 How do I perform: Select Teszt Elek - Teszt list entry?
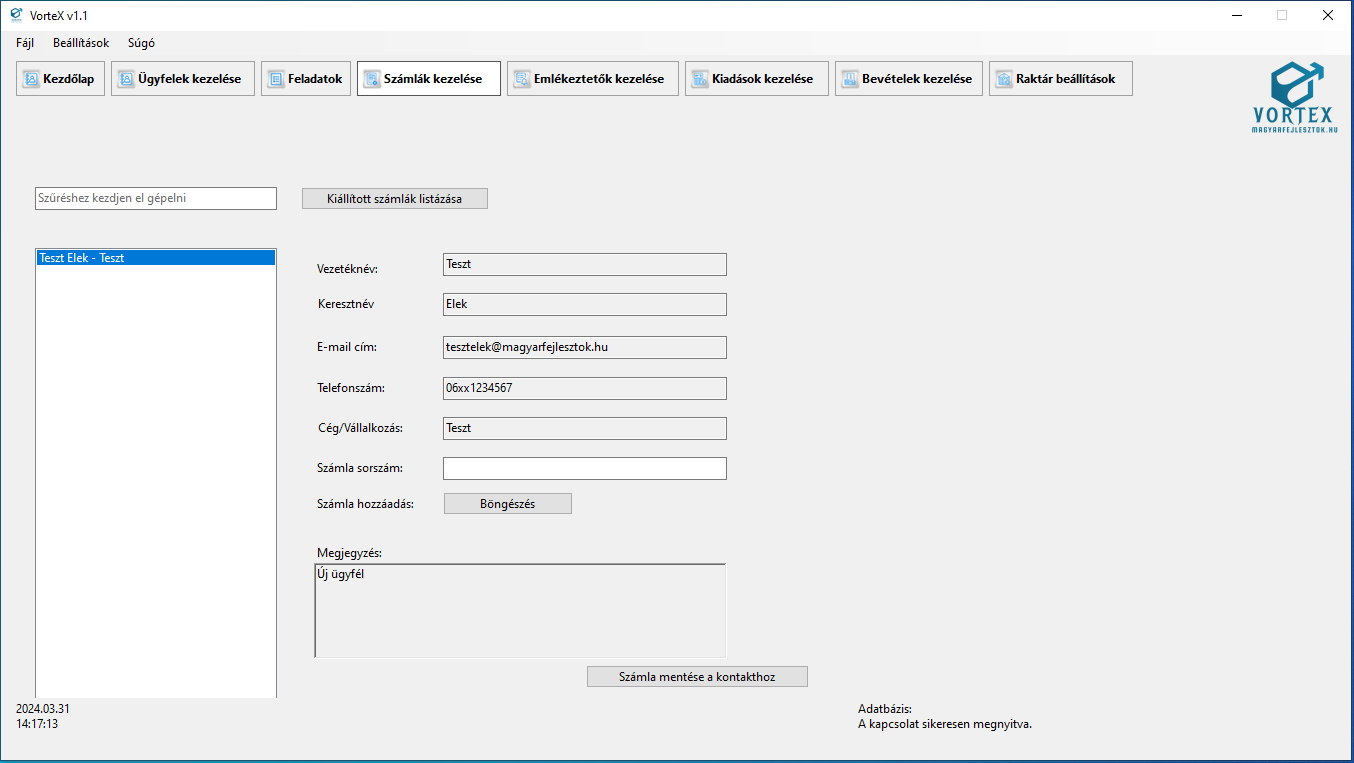pos(155,258)
